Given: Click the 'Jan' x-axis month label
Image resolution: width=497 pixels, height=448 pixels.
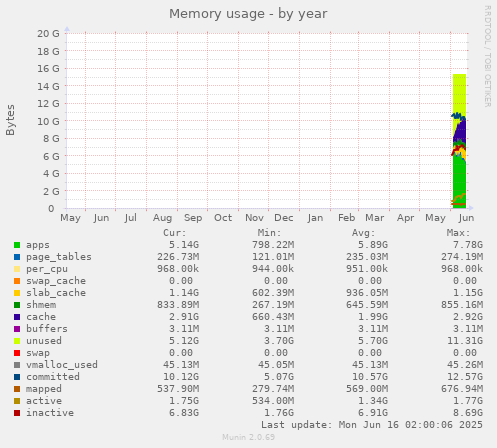Looking at the screenshot, I should 315,218.
